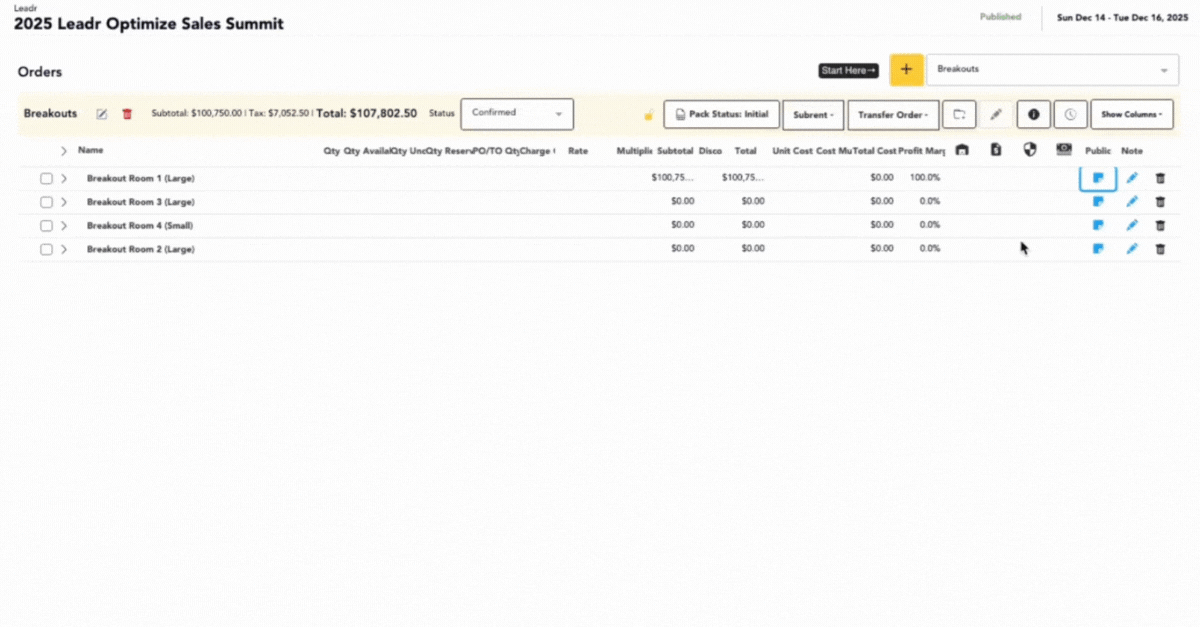Click the Start Here arrow label
The image size is (1200, 627).
(x=850, y=70)
